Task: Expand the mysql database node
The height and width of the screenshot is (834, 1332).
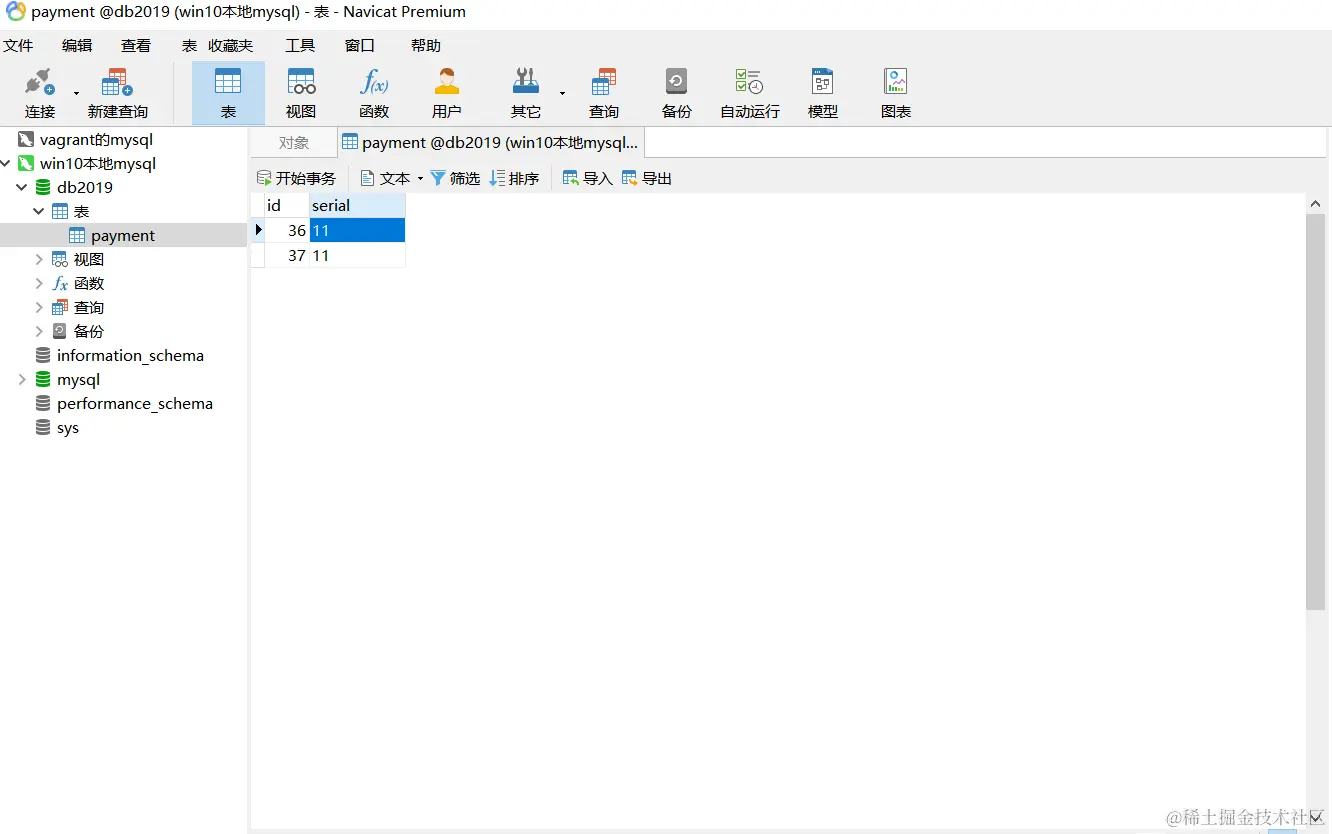Action: (x=21, y=379)
